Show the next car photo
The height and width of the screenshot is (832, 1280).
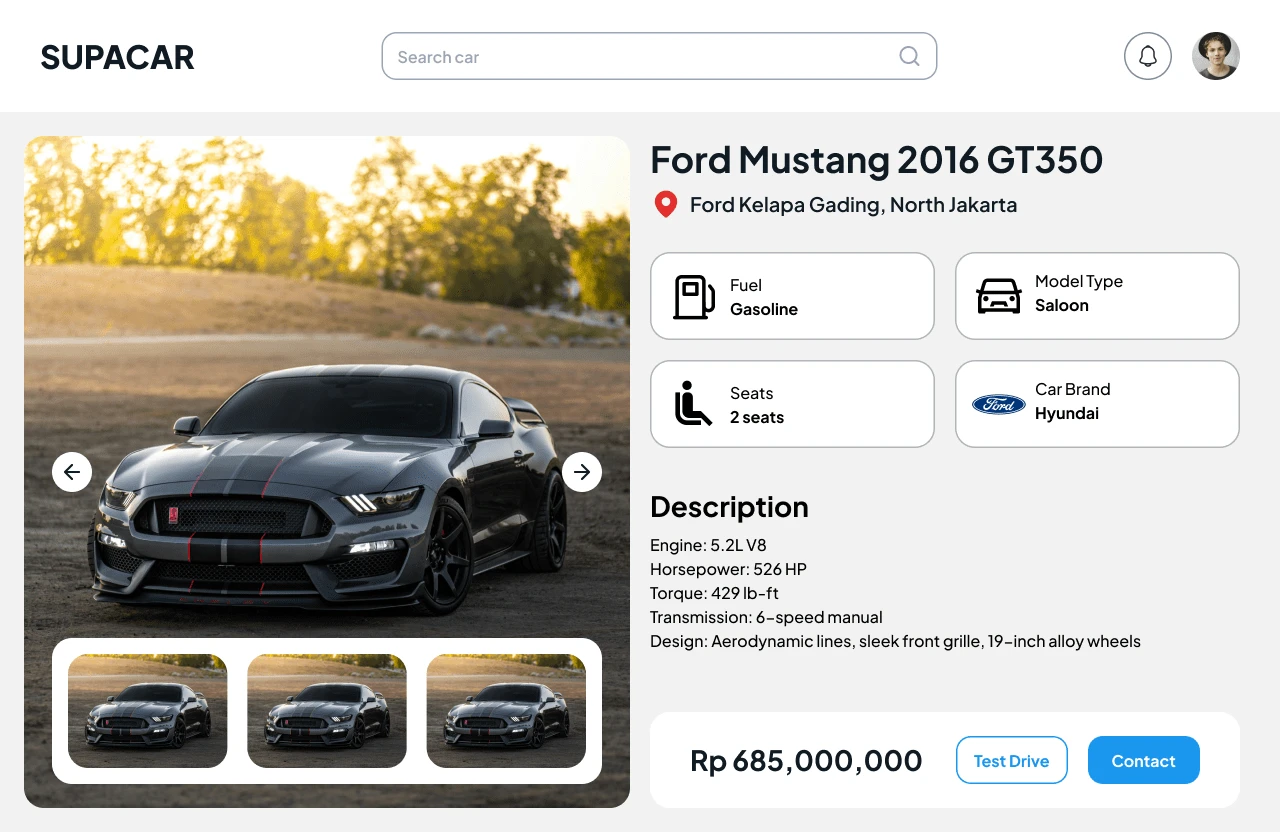click(x=582, y=472)
